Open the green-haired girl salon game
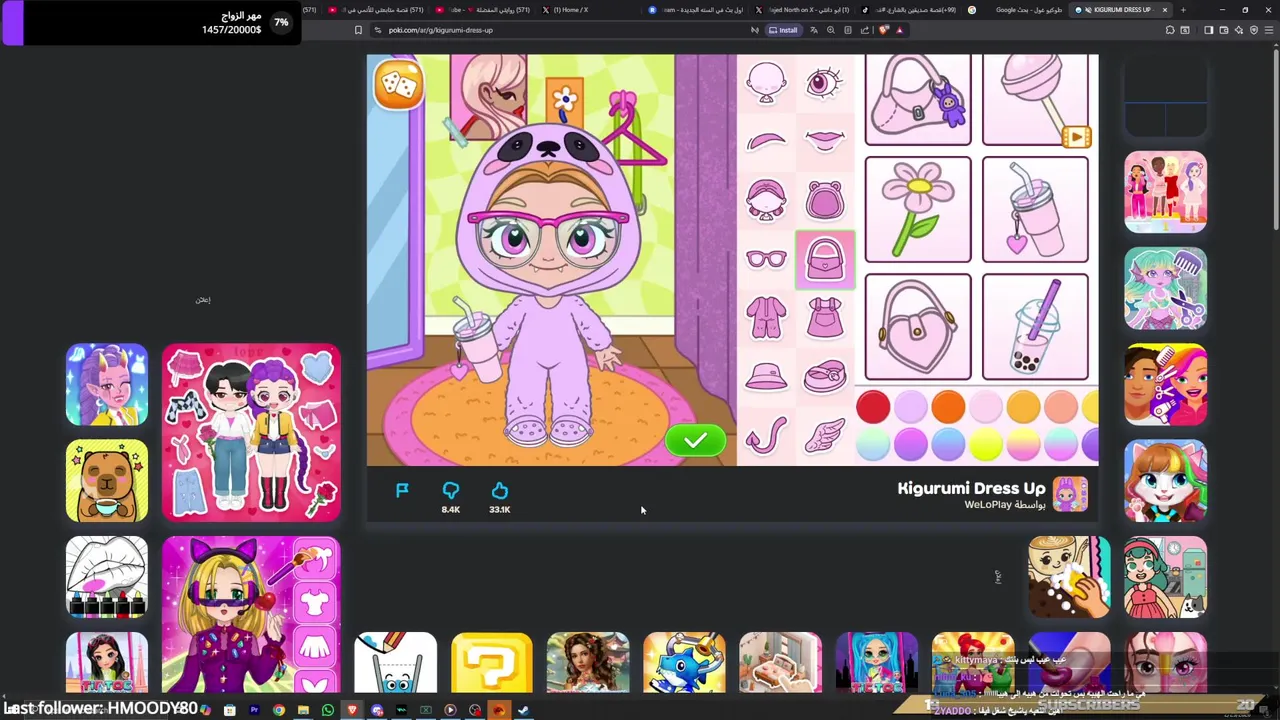 (1165, 289)
